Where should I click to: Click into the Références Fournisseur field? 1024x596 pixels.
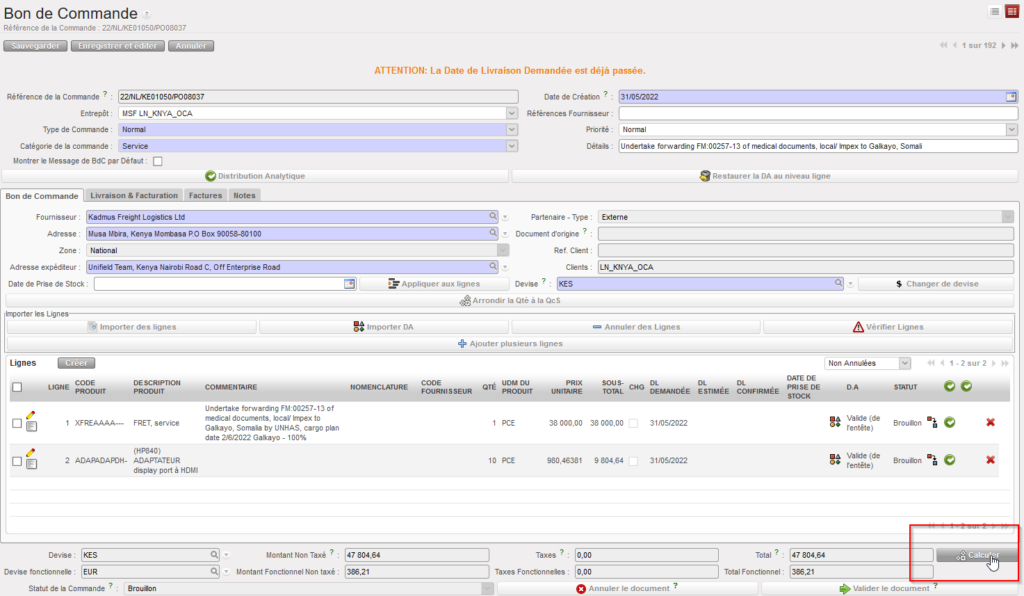point(817,113)
